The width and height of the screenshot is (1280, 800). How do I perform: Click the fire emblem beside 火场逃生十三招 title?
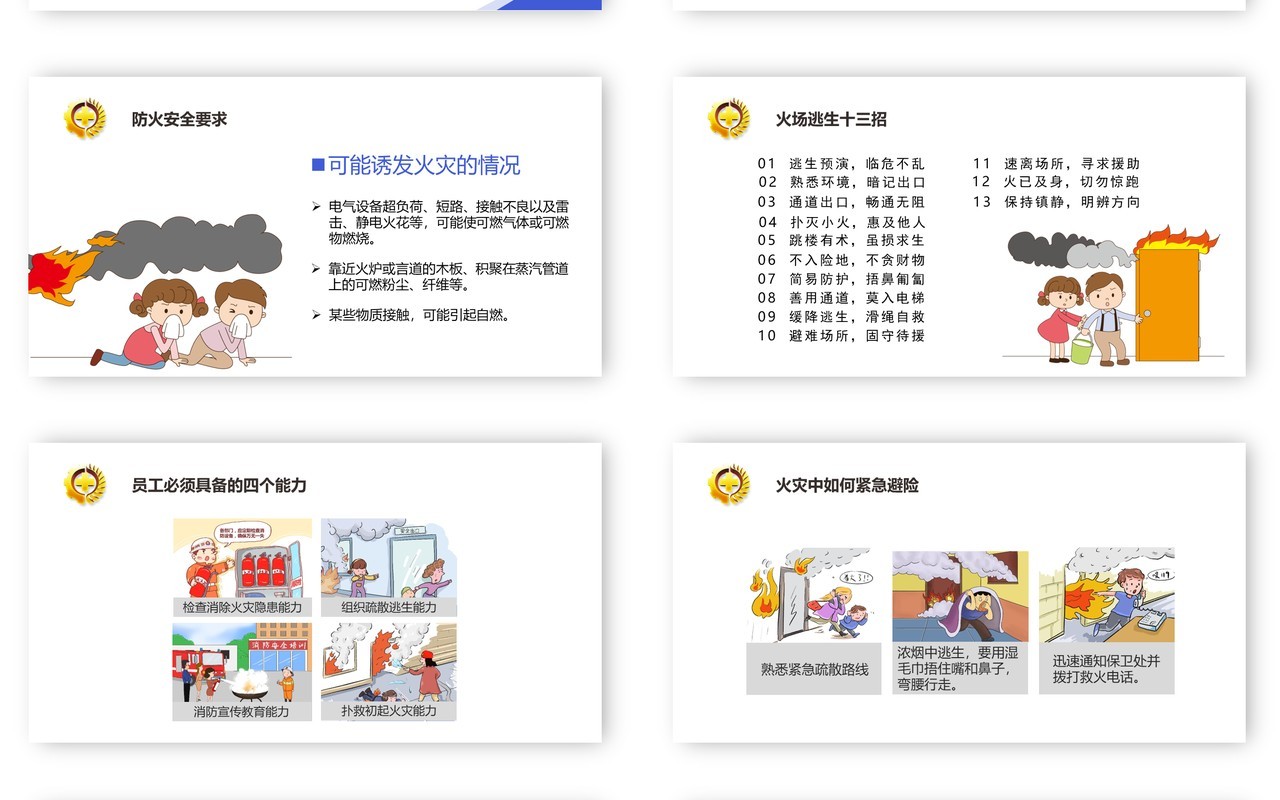click(729, 118)
